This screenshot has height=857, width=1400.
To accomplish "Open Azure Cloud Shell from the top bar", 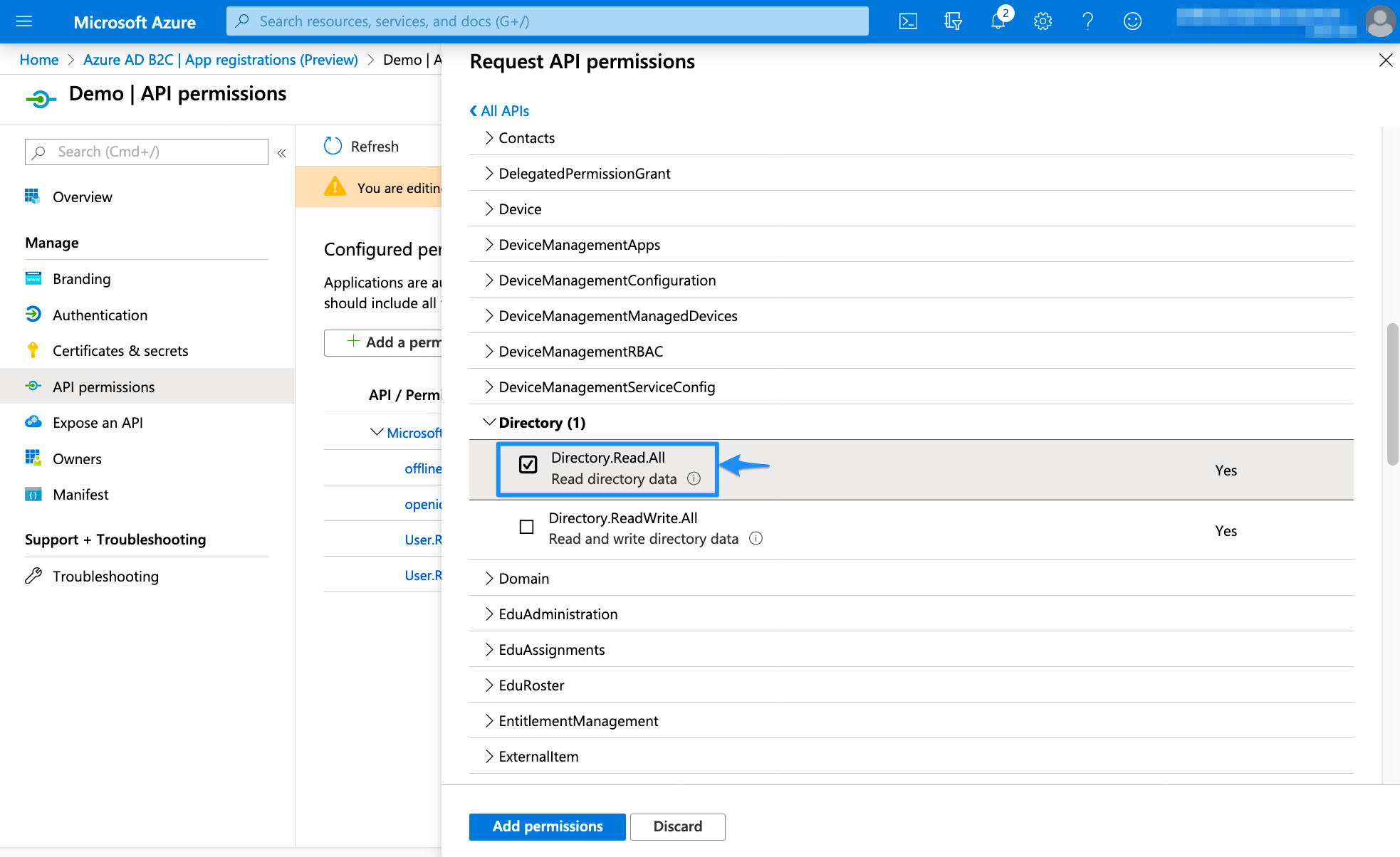I will click(908, 21).
